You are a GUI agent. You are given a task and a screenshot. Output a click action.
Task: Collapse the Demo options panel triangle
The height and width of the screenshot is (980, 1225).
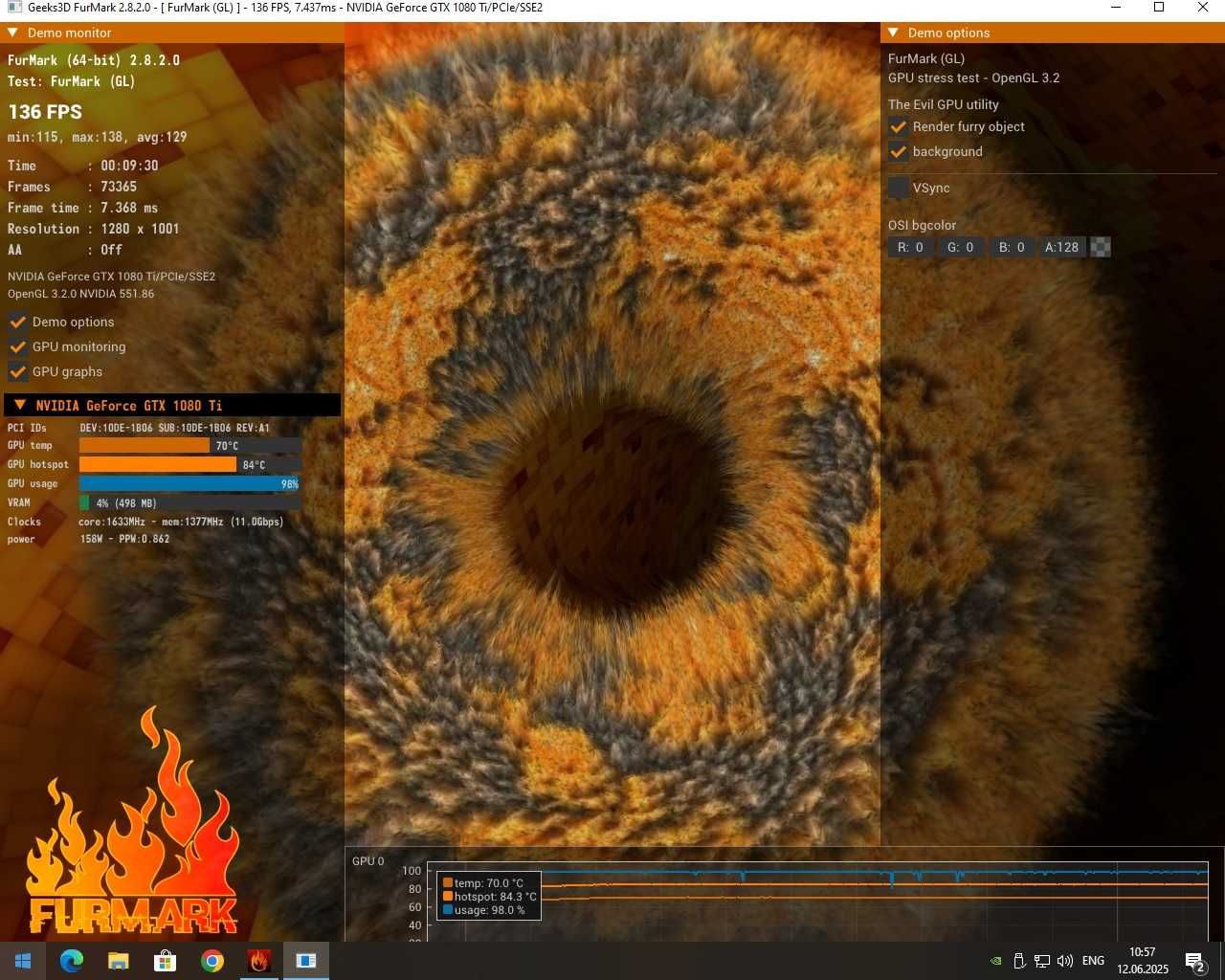point(893,33)
